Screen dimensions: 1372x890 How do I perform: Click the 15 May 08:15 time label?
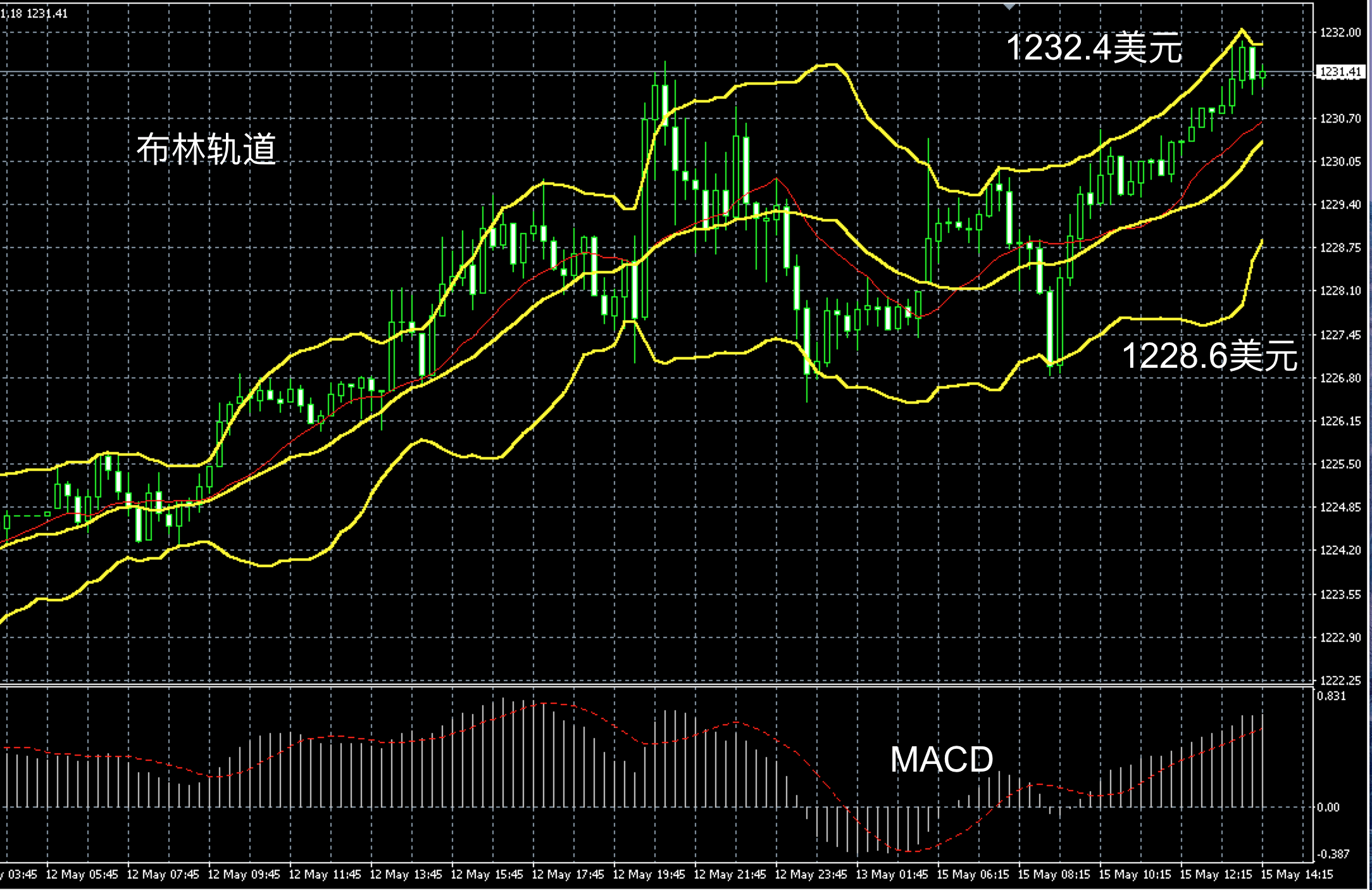coord(1054,875)
